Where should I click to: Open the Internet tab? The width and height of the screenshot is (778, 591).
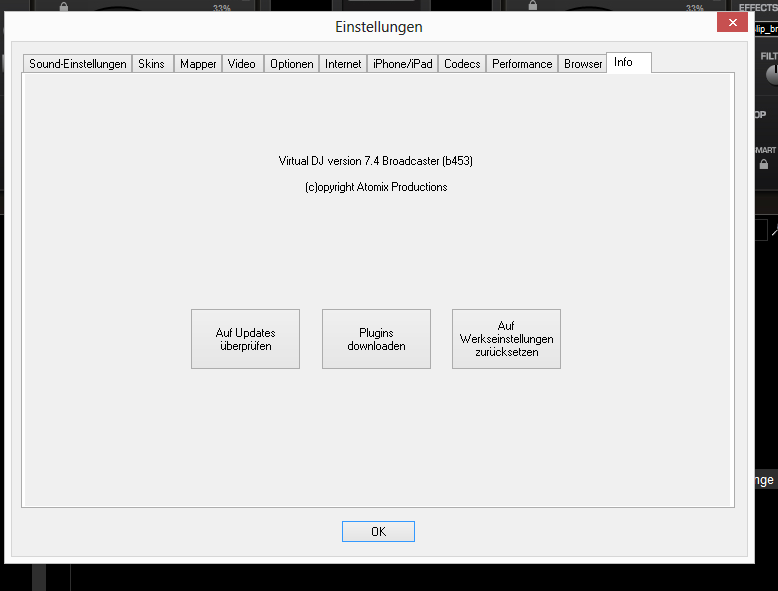[x=343, y=64]
